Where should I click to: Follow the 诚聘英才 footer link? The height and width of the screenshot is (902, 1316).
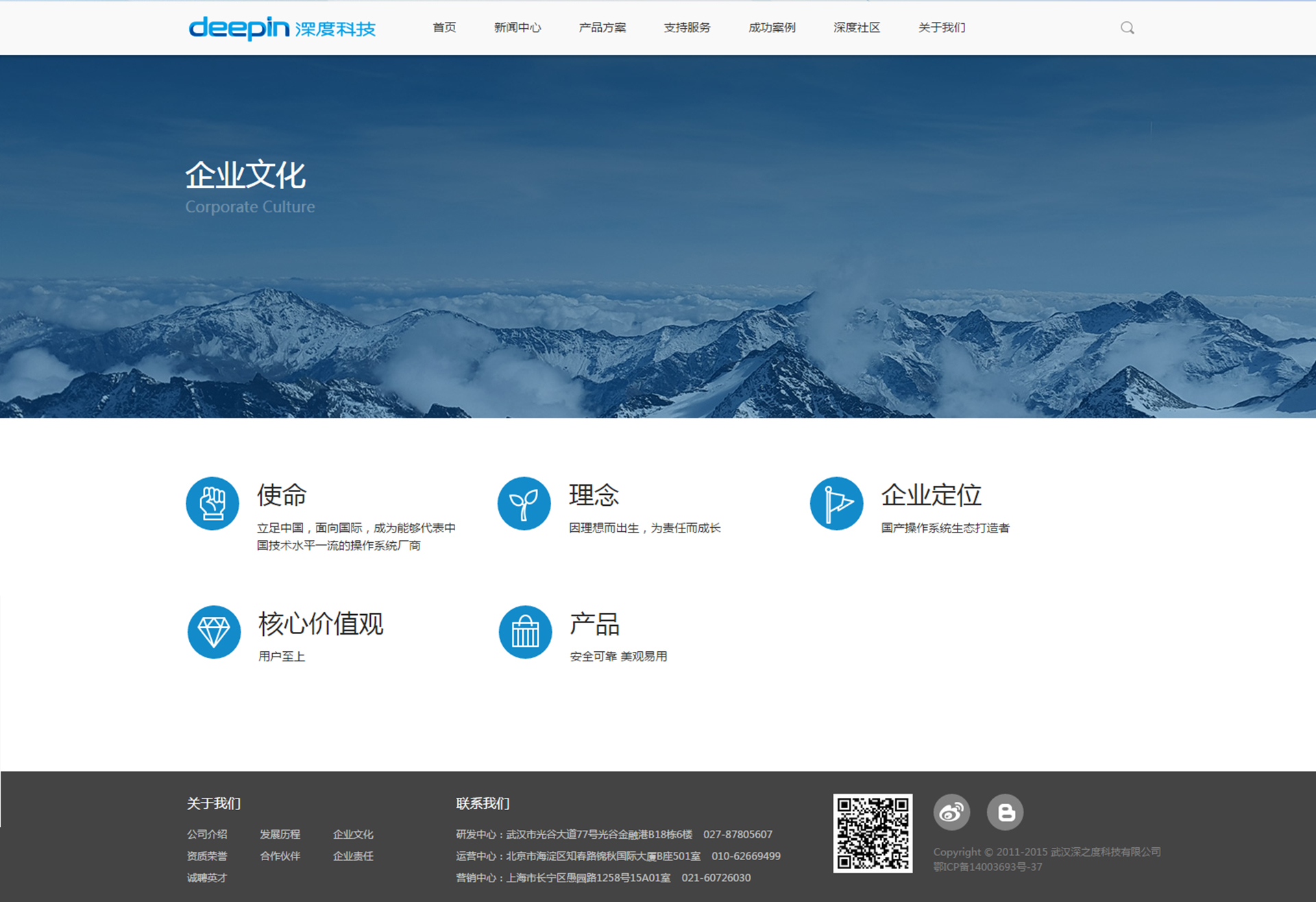[207, 878]
